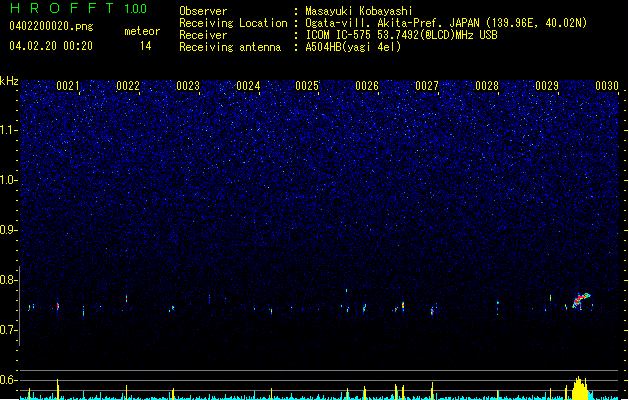The height and width of the screenshot is (400, 629).
Task: Click the 0023 time marker
Action: 188,86
